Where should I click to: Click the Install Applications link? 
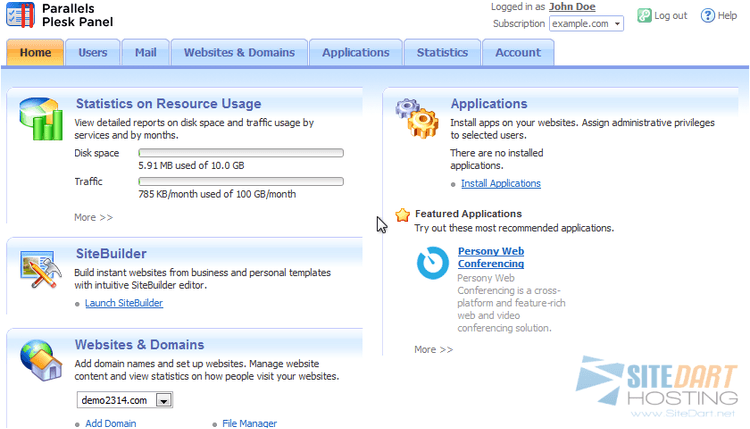click(501, 184)
